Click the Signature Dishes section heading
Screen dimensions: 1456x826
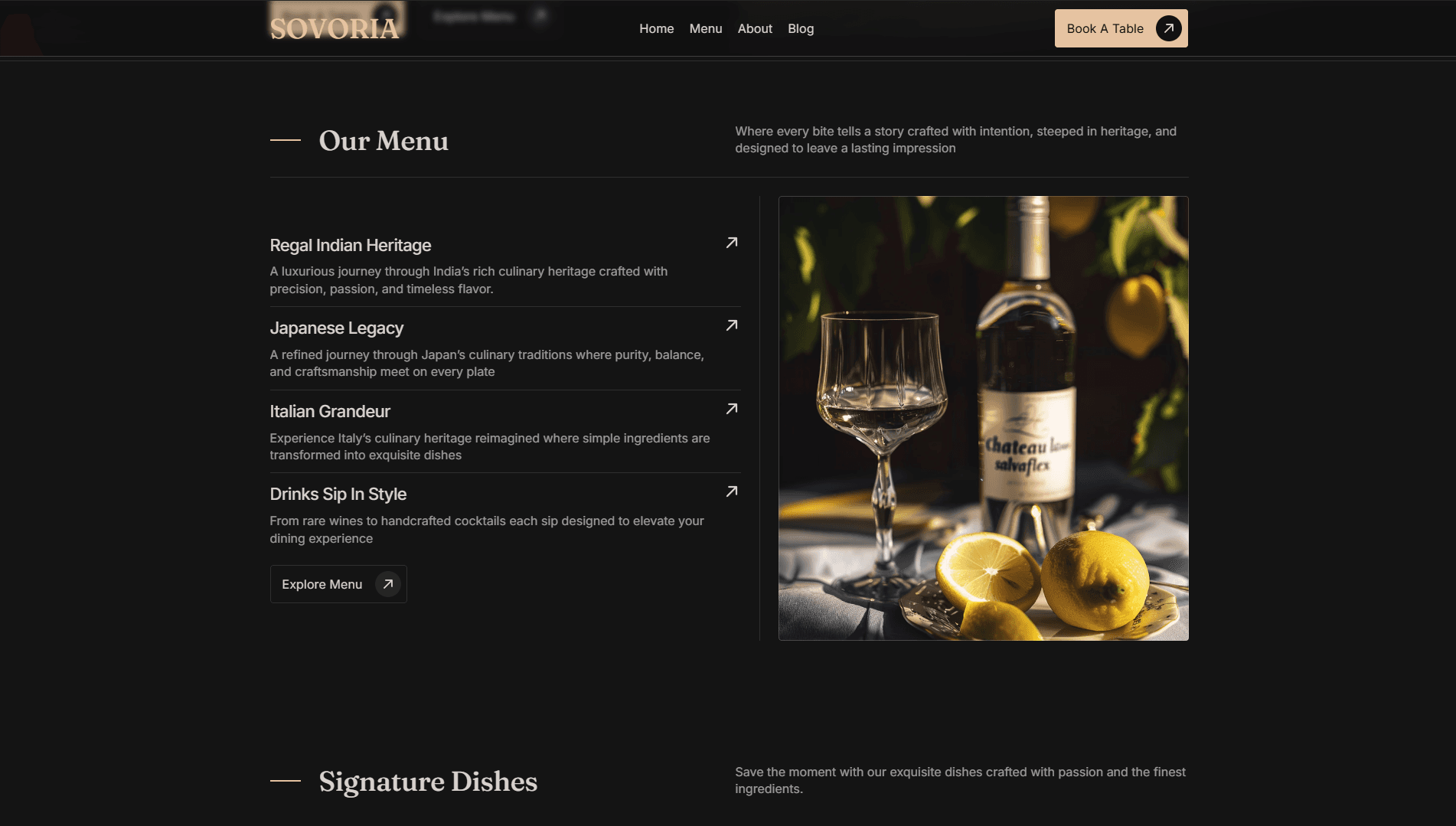point(428,781)
